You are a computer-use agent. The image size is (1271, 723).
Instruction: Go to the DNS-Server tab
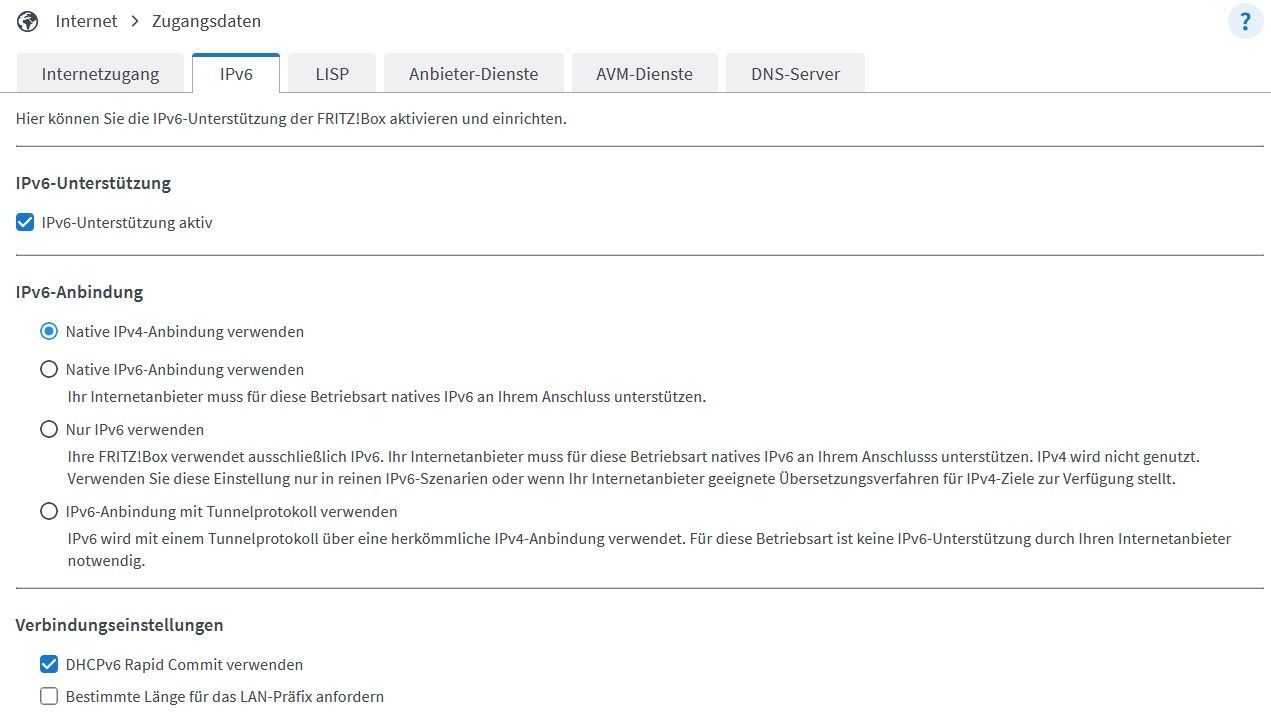[795, 74]
